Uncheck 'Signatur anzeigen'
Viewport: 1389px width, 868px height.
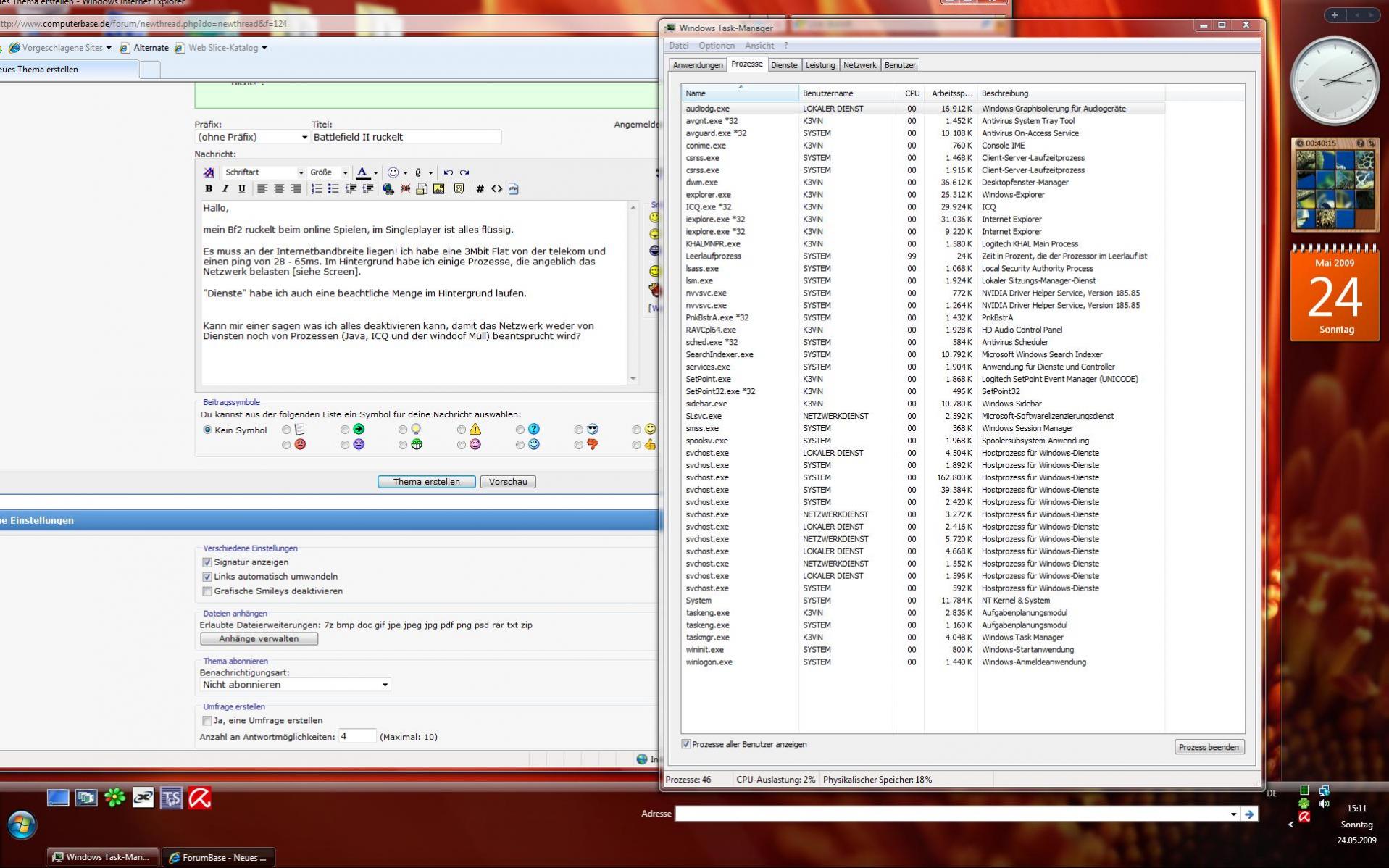[x=207, y=562]
